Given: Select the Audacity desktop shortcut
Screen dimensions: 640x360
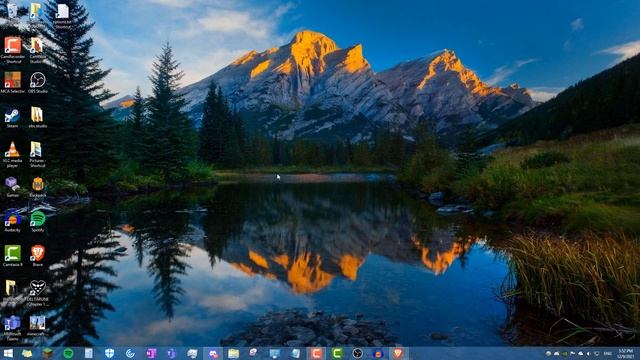Looking at the screenshot, I should click(x=12, y=221).
